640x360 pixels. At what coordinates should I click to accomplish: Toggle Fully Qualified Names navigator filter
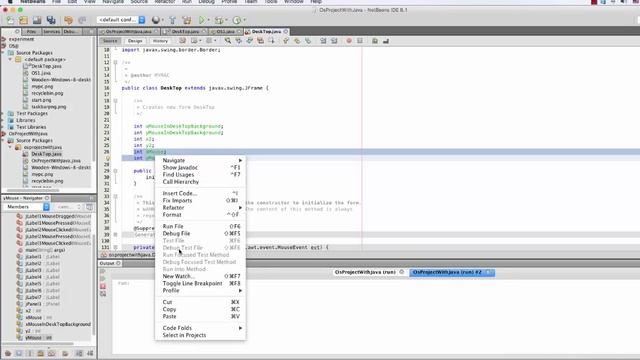point(65,353)
